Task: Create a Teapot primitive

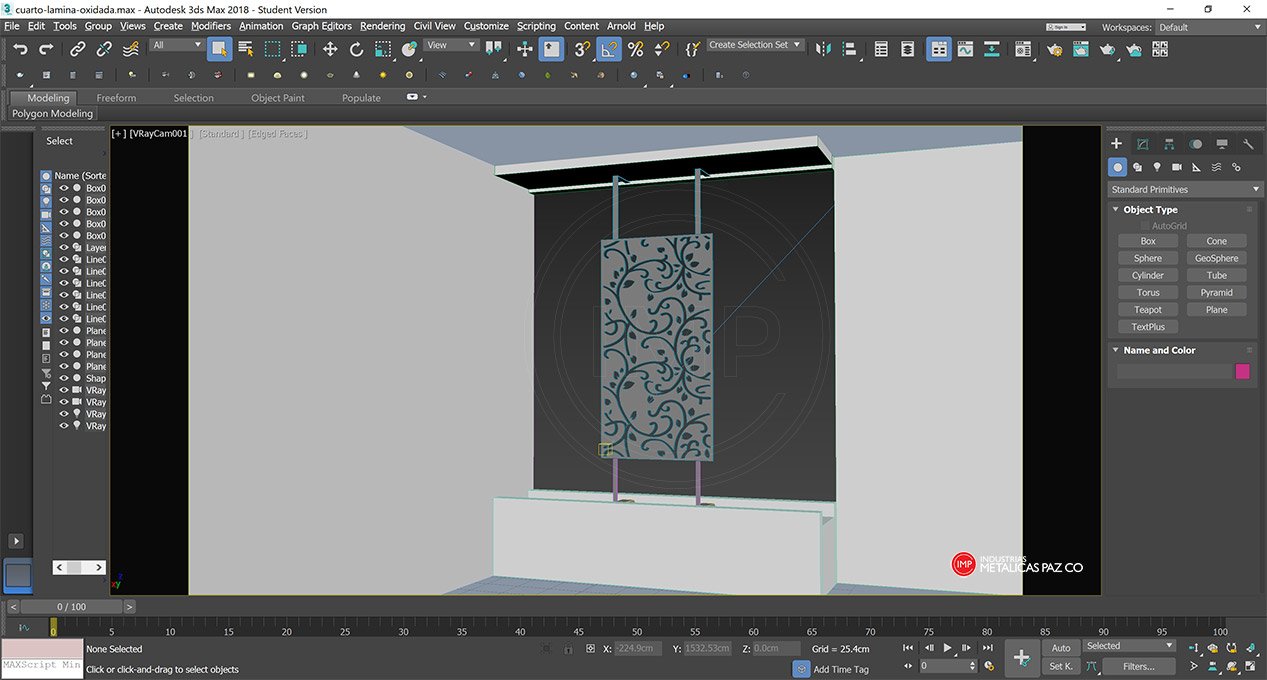Action: coord(1148,310)
